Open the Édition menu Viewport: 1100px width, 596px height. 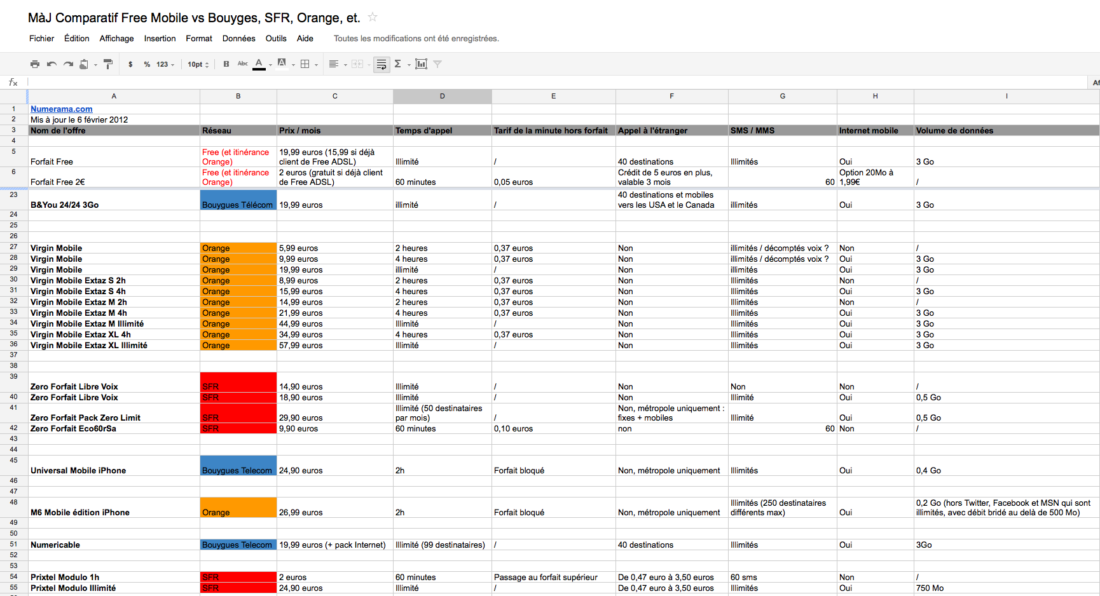tap(76, 39)
